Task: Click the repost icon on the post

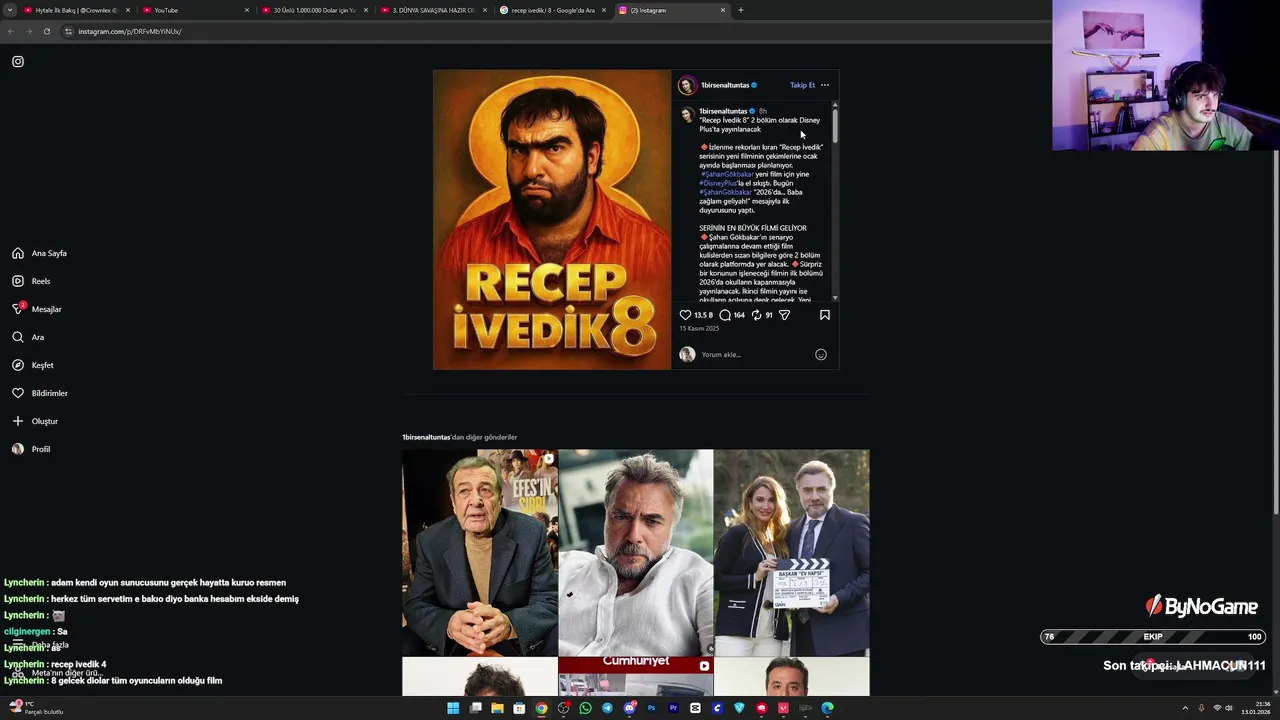Action: pos(757,315)
